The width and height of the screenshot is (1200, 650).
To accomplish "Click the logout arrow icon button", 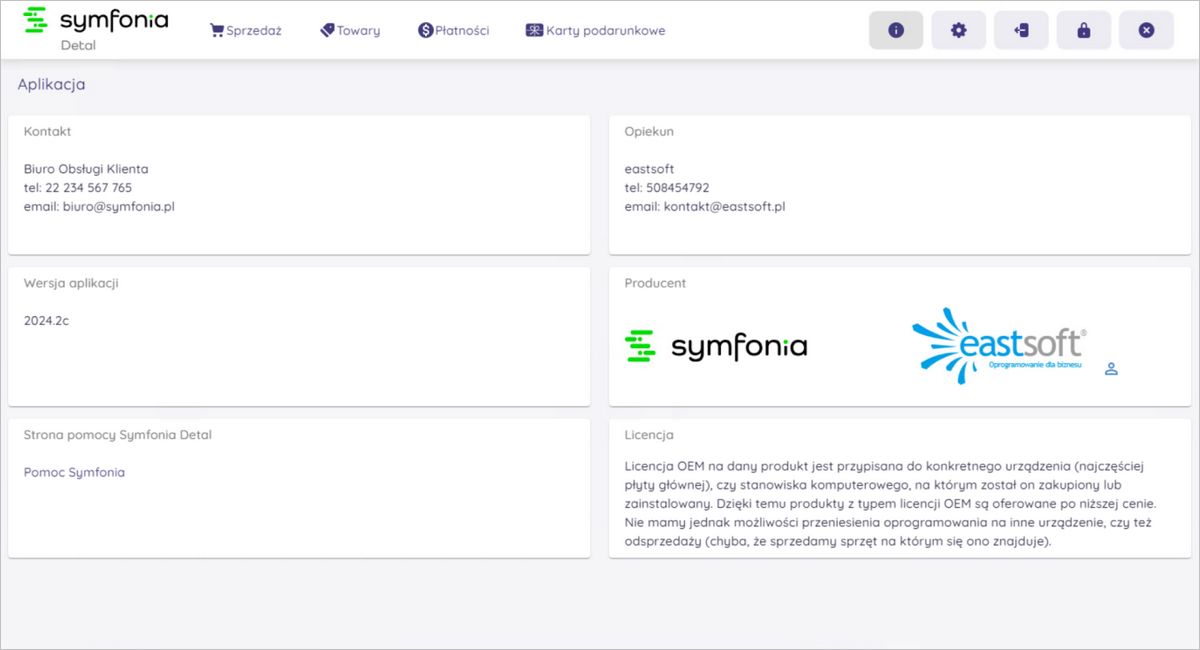I will pyautogui.click(x=1021, y=30).
